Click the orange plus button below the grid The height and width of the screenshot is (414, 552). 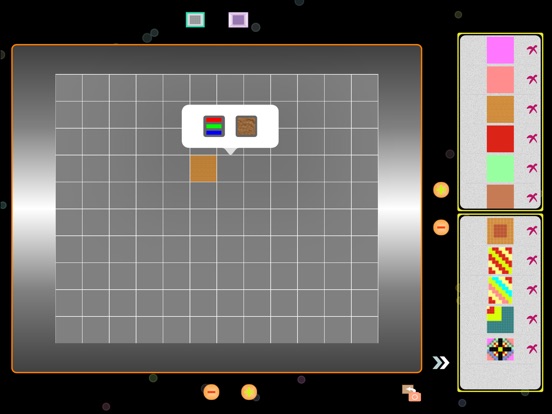point(249,392)
